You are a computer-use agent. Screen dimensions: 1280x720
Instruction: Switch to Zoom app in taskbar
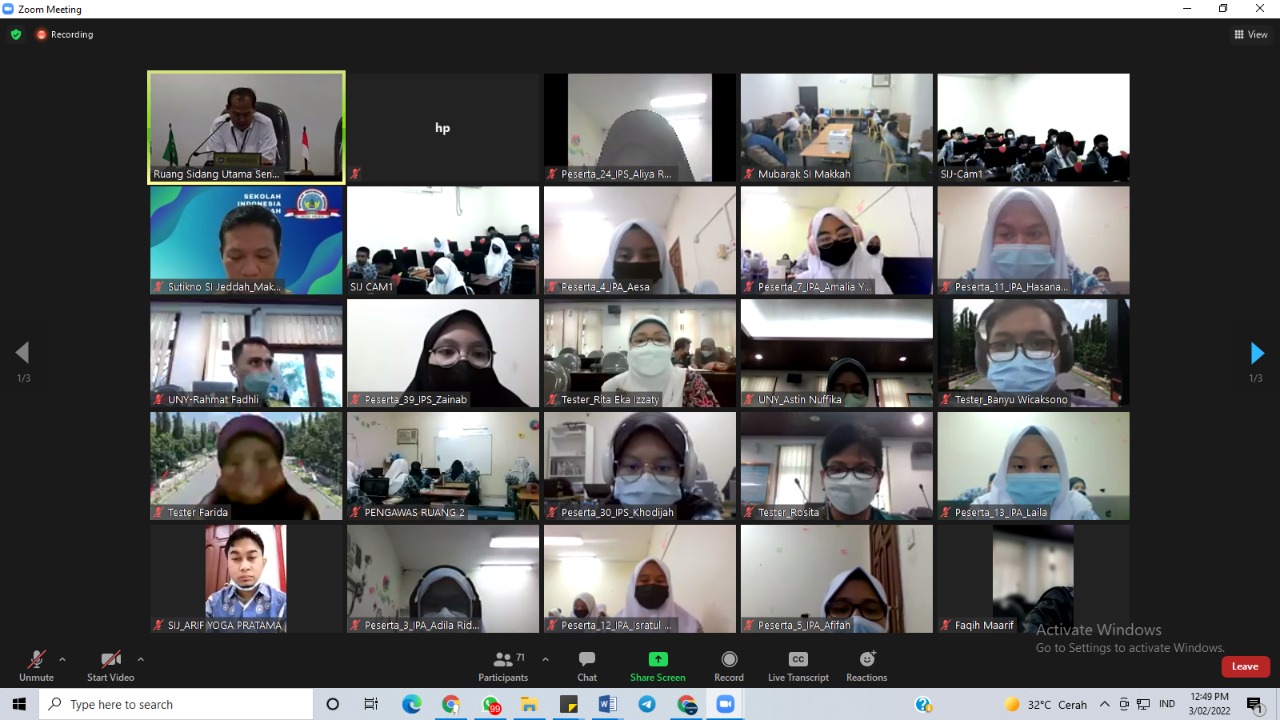coord(725,704)
